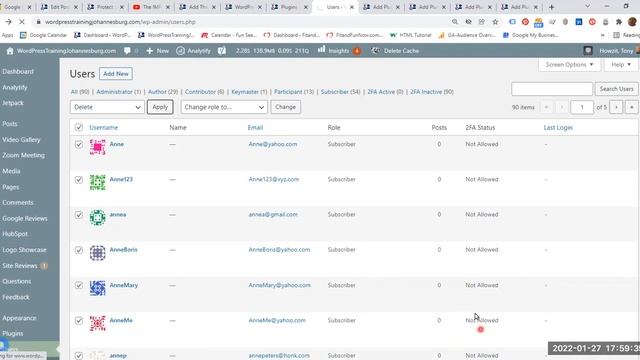This screenshot has height=360, width=640.
Task: Open the Yoast SEO admin bar icon
Action: pyautogui.click(x=222, y=51)
